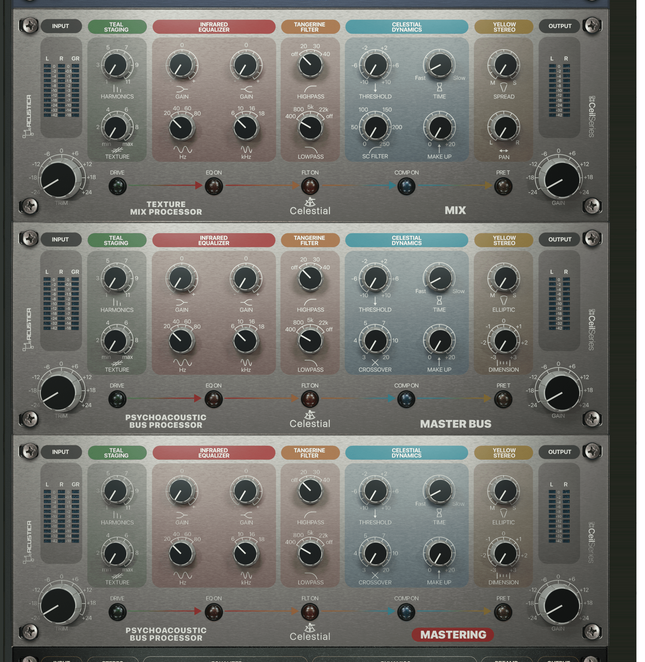Viewport: 645px width, 662px height.
Task: Click MIX title text on first unit
Action: point(455,210)
